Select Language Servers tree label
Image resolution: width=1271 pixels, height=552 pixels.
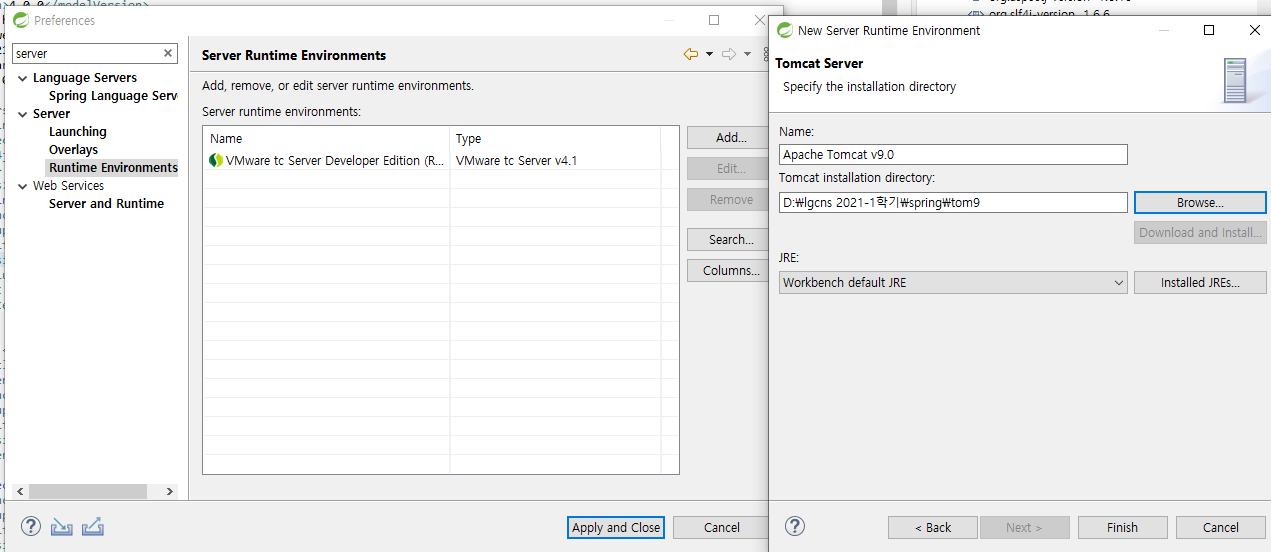pyautogui.click(x=85, y=78)
